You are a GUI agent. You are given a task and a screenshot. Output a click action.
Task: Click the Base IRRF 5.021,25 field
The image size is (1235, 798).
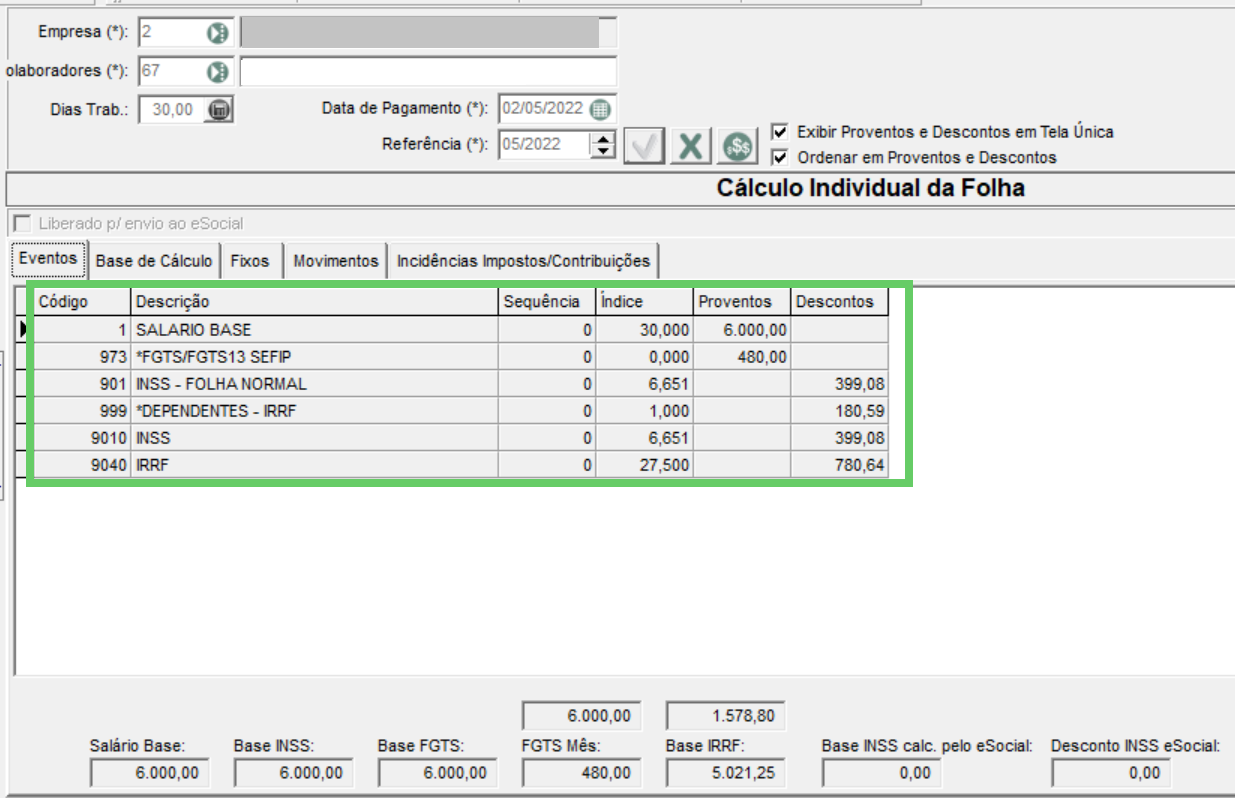point(726,772)
